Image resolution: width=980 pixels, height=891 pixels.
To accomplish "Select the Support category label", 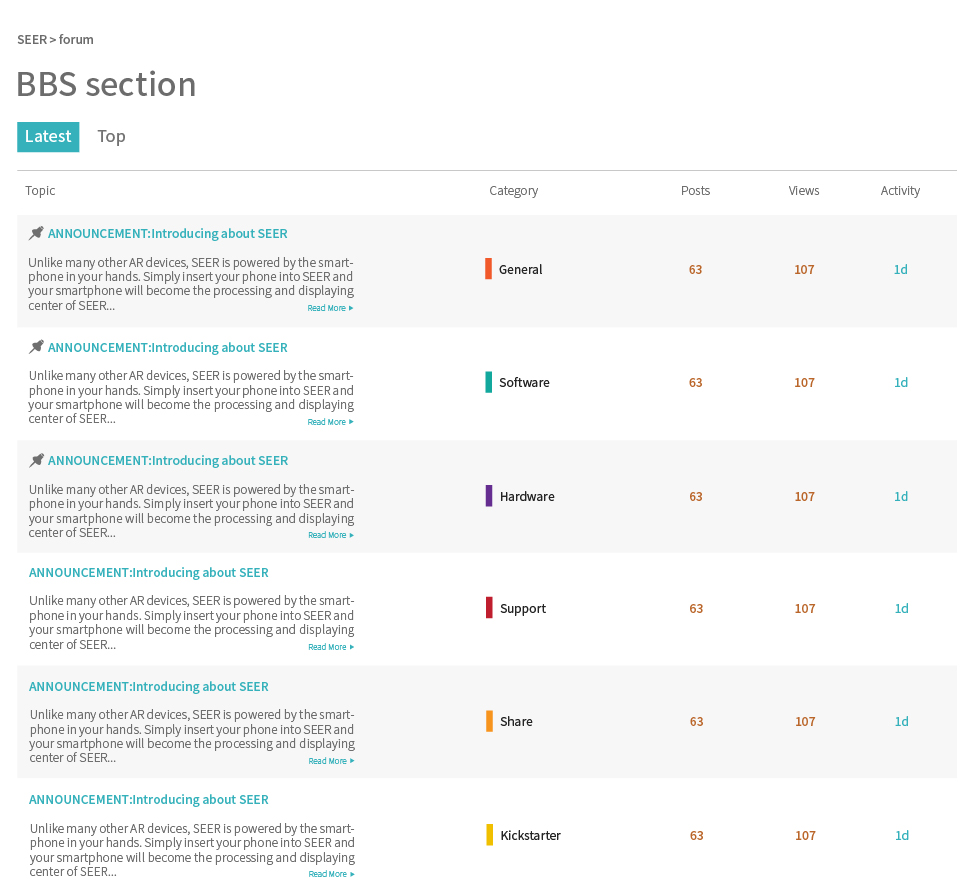I will click(x=523, y=609).
